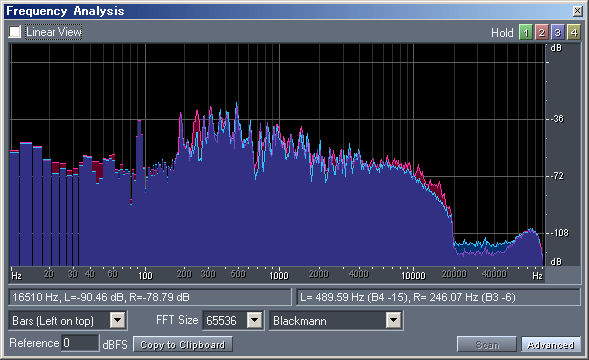Open the Bars (Left on top) display dropdown
The image size is (589, 360).
(x=68, y=321)
